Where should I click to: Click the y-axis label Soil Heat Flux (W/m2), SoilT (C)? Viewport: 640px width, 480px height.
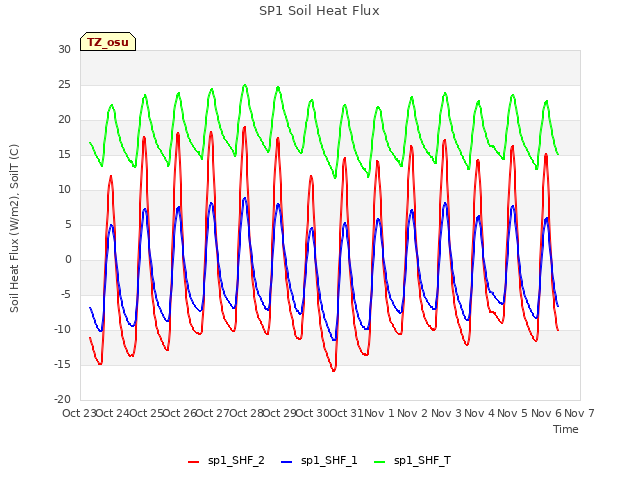(x=14, y=228)
